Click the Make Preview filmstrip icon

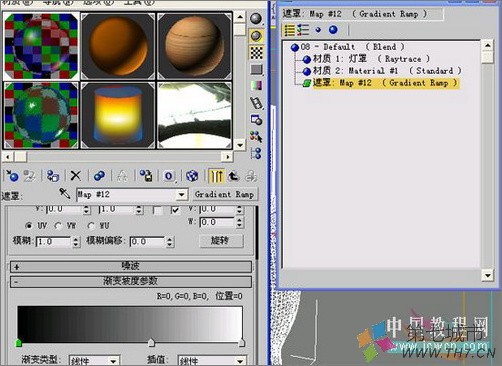256,103
